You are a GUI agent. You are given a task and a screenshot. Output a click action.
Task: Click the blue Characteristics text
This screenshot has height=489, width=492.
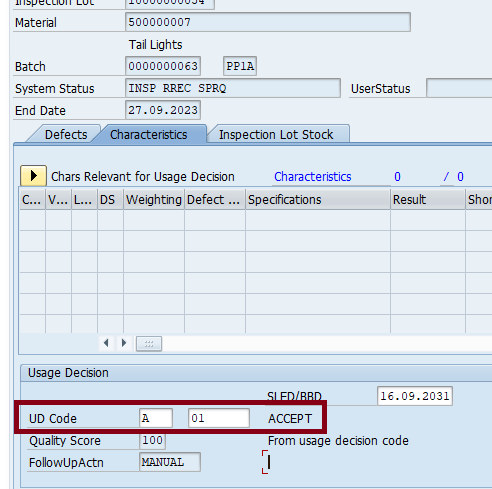click(313, 177)
